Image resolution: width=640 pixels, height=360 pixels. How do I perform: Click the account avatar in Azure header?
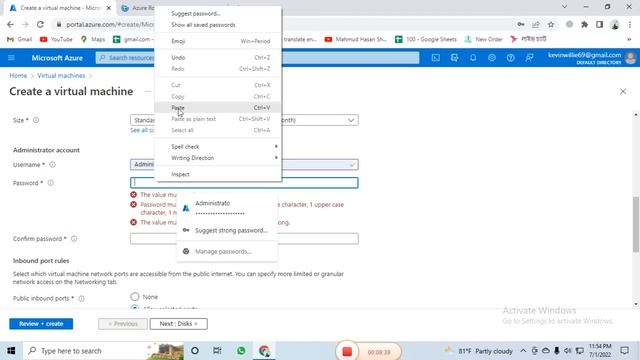pyautogui.click(x=631, y=58)
